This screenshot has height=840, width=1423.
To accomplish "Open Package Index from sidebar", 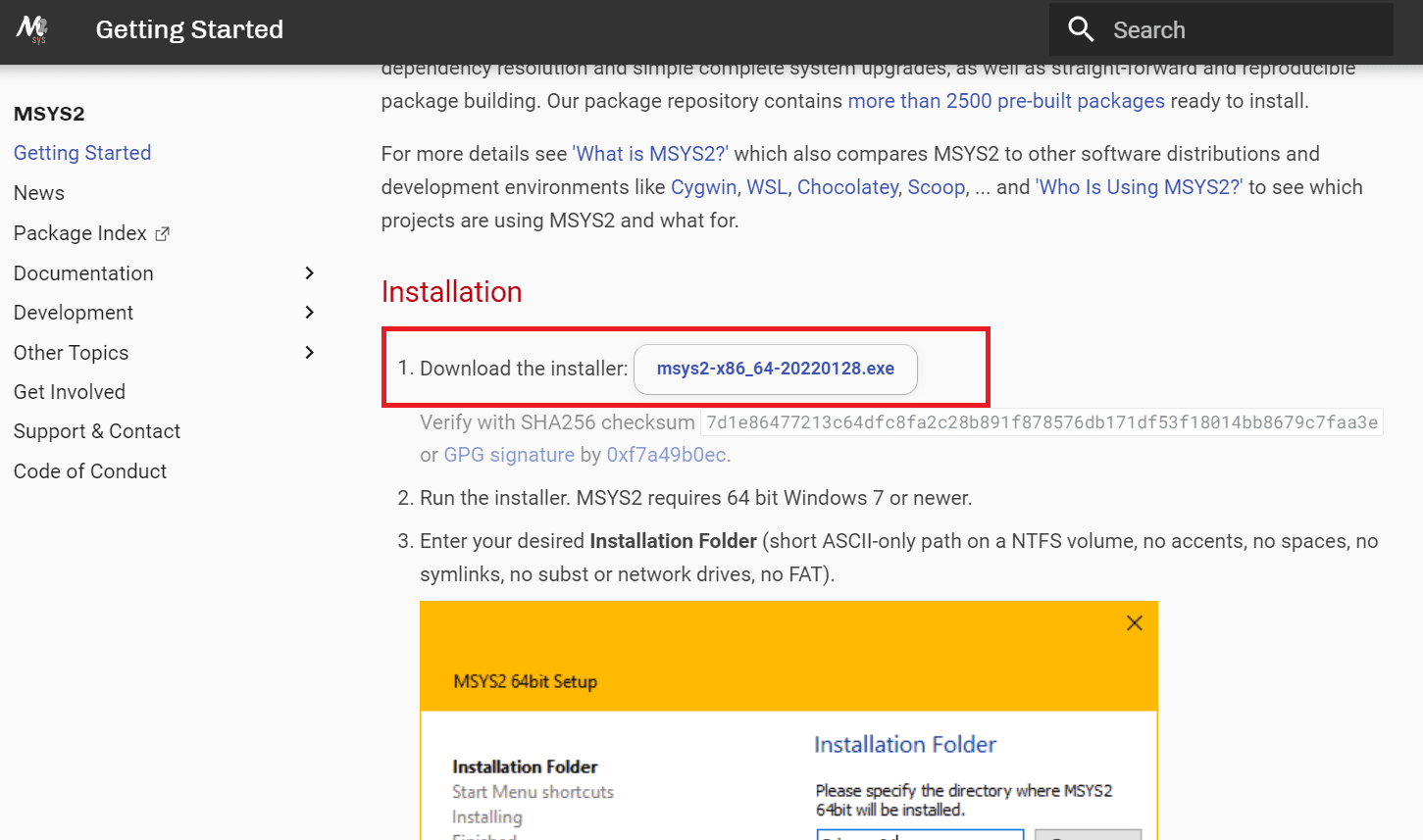I will tap(80, 233).
